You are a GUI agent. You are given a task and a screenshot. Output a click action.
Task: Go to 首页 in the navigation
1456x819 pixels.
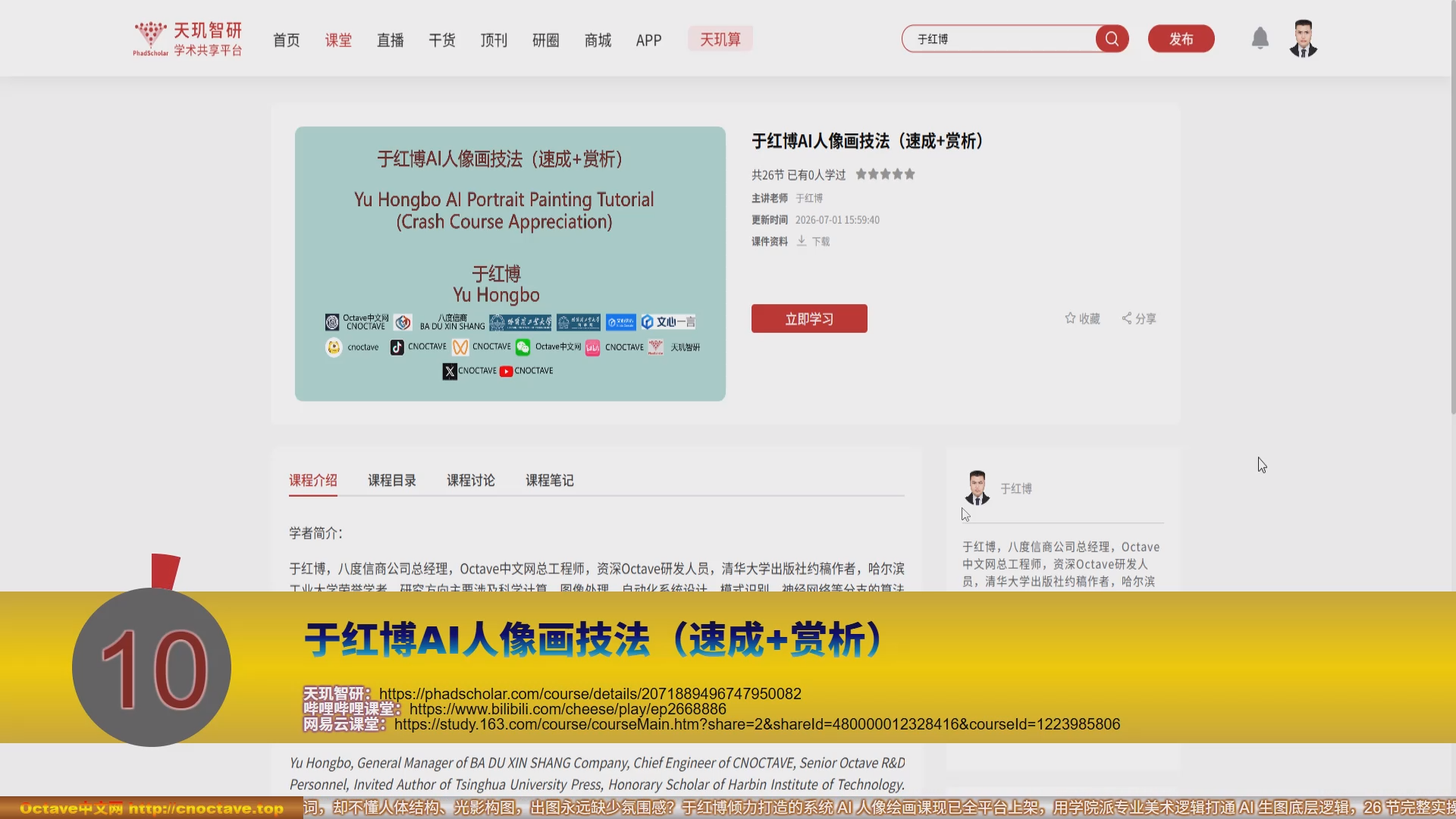coord(287,40)
